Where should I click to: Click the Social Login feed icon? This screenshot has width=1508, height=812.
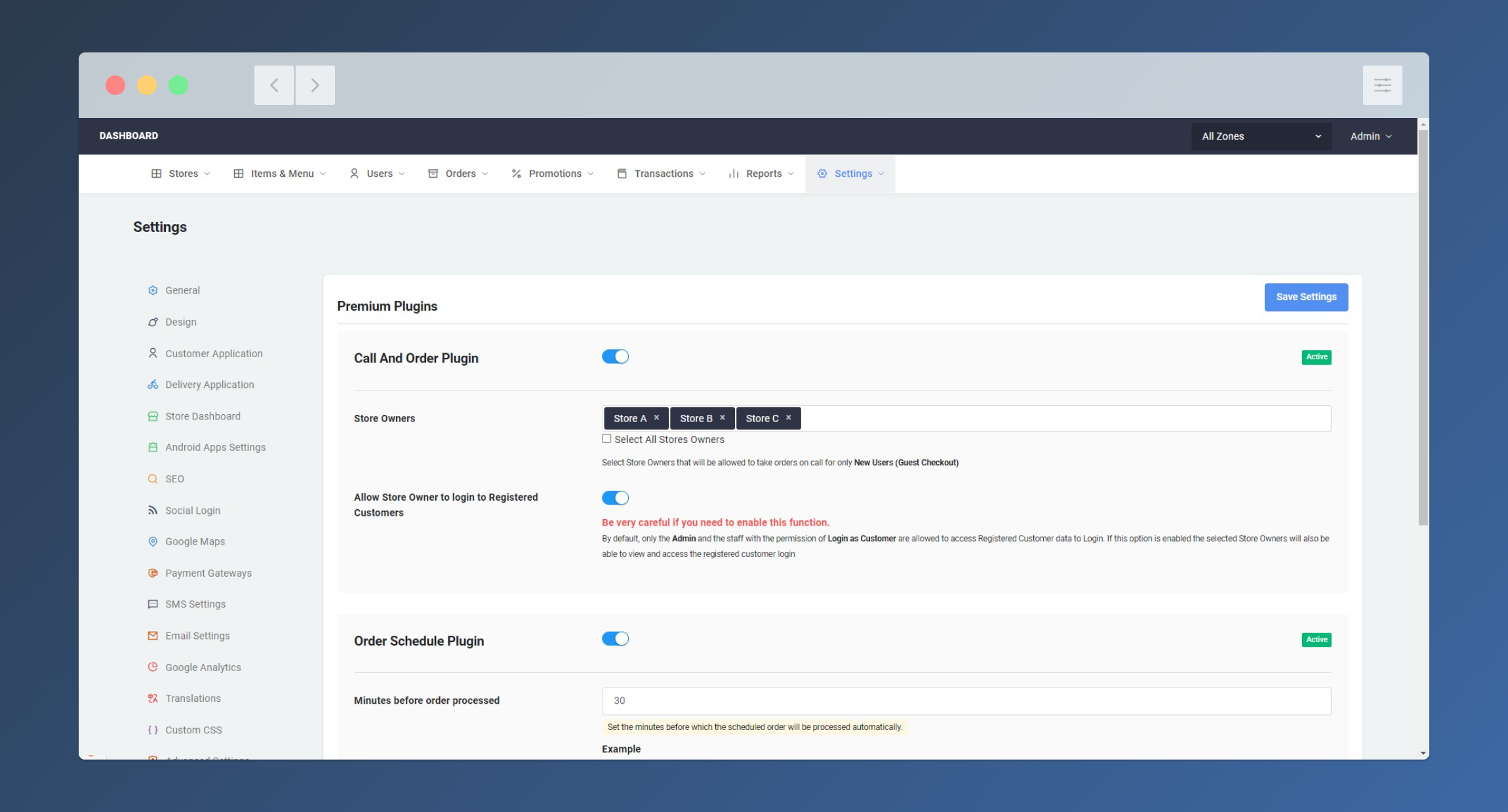point(153,510)
